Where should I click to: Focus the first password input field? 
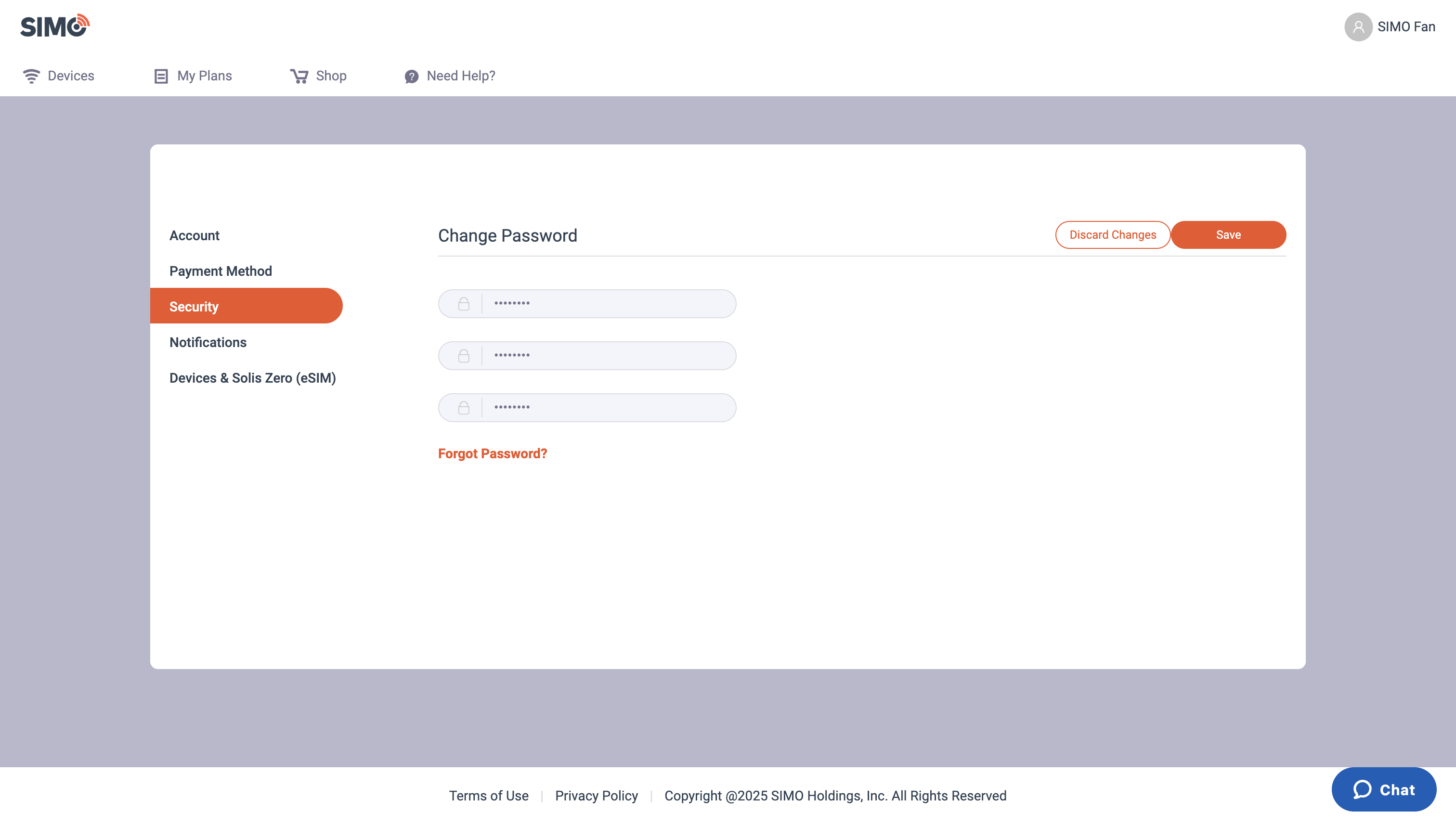point(587,304)
